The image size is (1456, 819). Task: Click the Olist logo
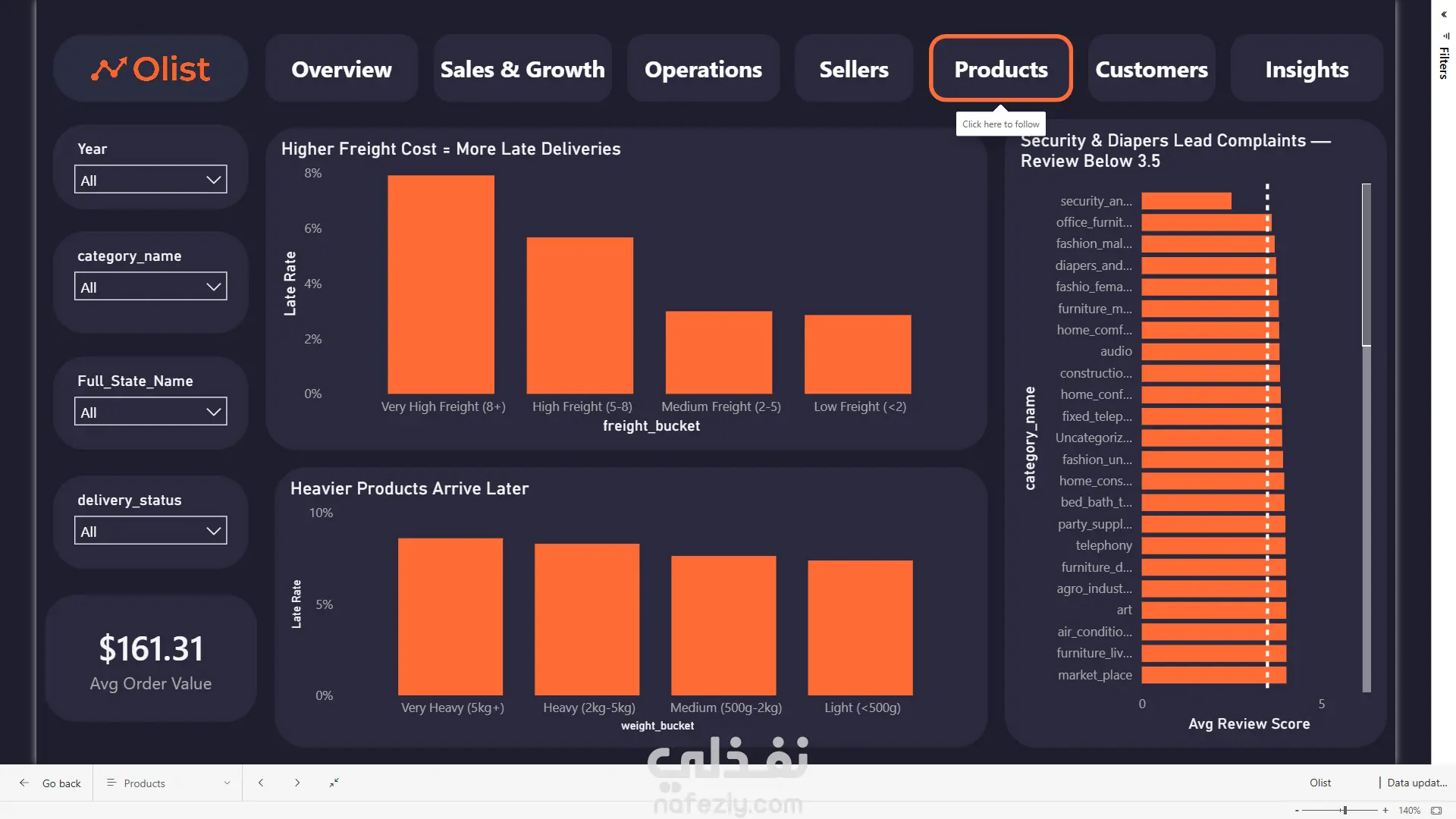pyautogui.click(x=150, y=69)
